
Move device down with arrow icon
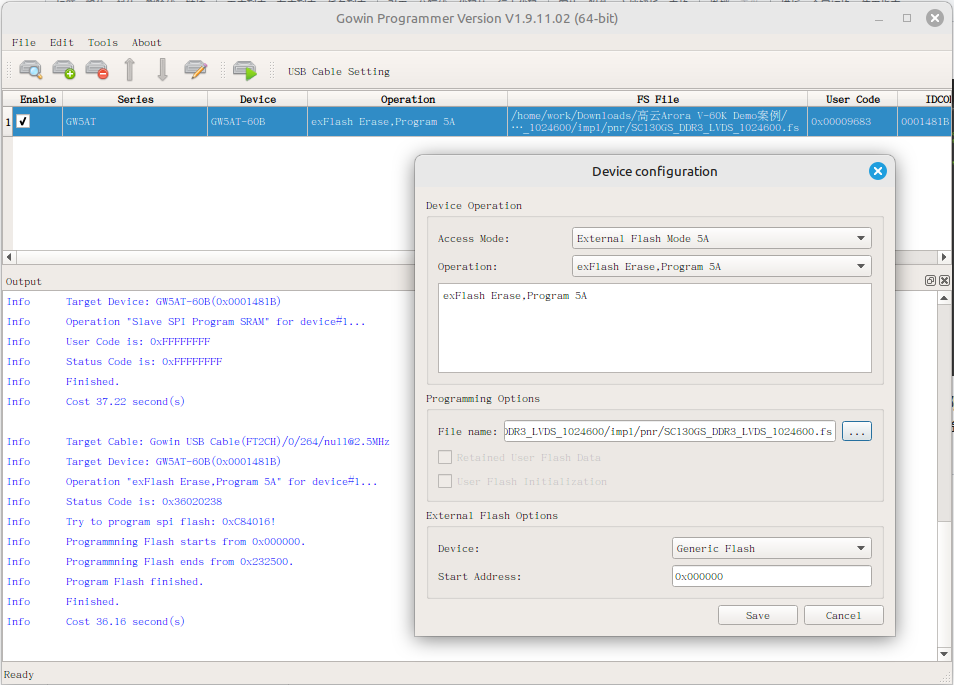[x=162, y=70]
